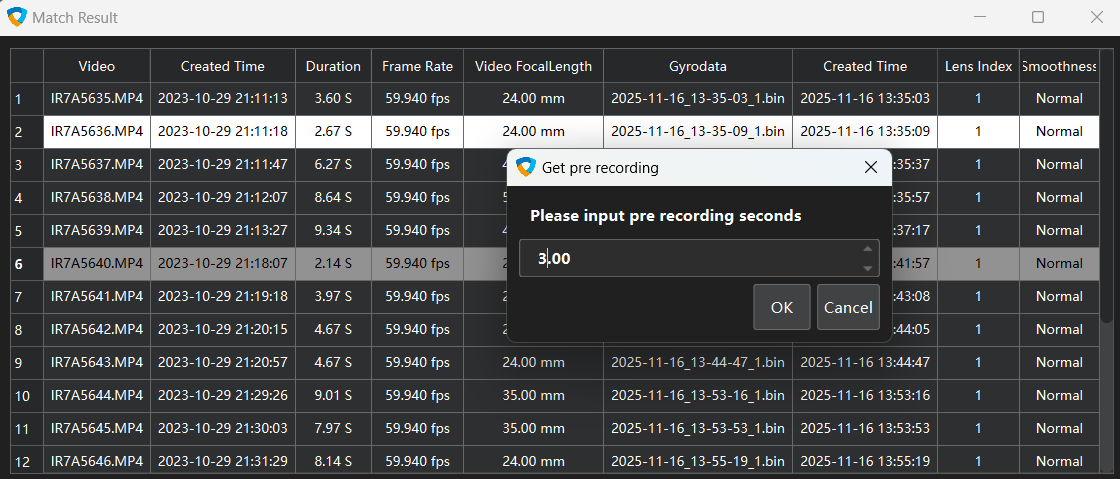1120x479 pixels.
Task: Click OK in pre recording dialog
Action: pos(781,307)
